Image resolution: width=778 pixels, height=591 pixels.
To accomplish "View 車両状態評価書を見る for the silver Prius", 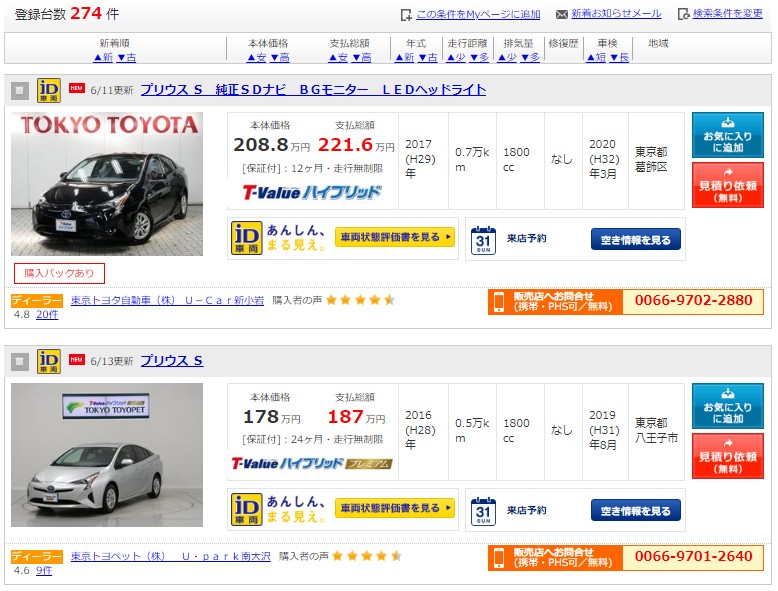I will pyautogui.click(x=394, y=508).
